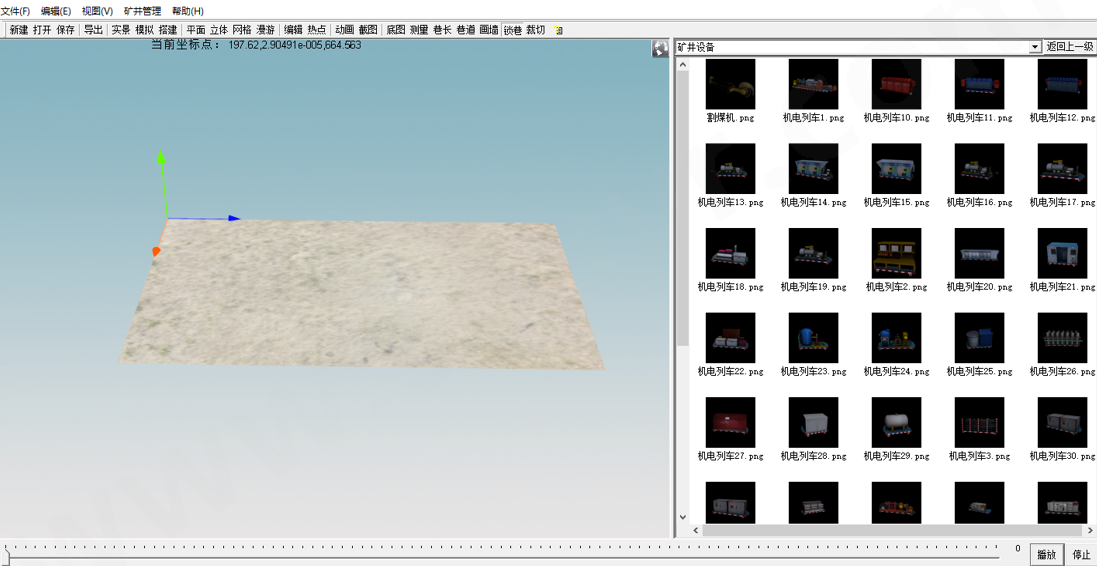Click the blue axis arrow gizmo
Screen dimensions: 1097x566
(x=234, y=218)
